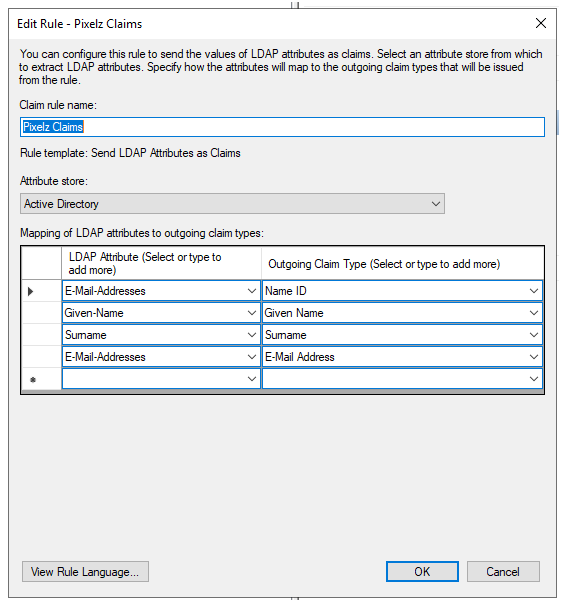561x602 pixels.
Task: Close the Edit Rule dialog
Action: point(541,23)
